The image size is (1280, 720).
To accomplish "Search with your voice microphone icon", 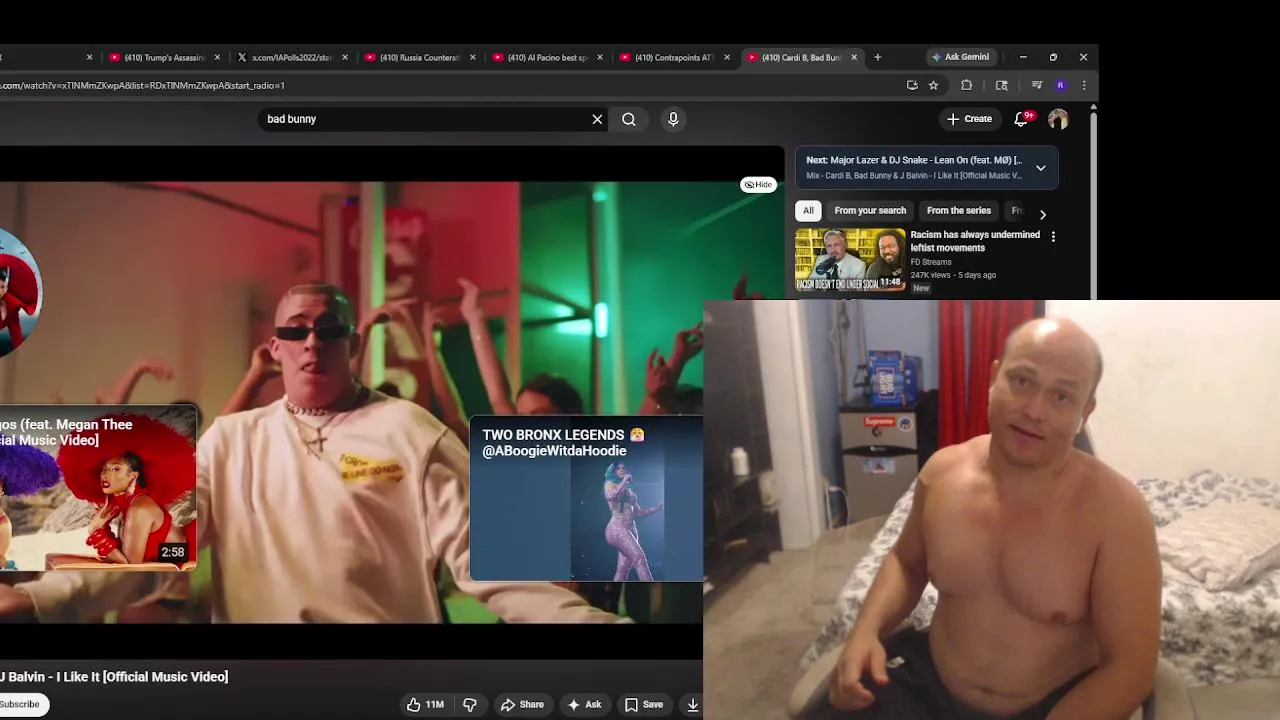I will 673,119.
